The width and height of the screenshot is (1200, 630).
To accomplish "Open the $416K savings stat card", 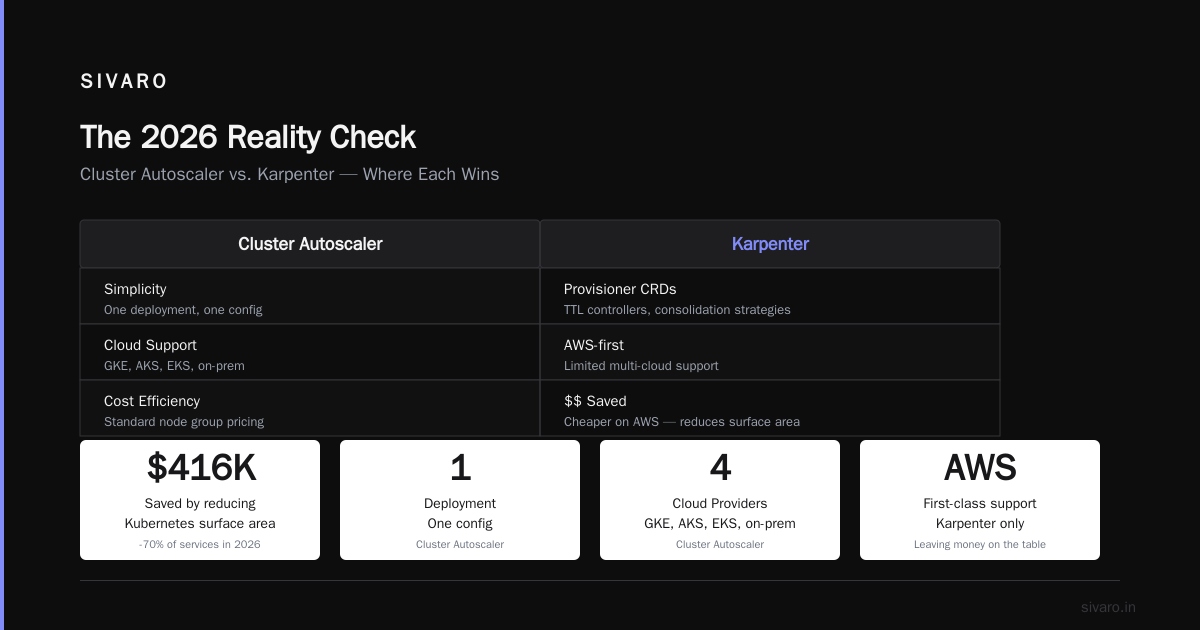I will (200, 500).
